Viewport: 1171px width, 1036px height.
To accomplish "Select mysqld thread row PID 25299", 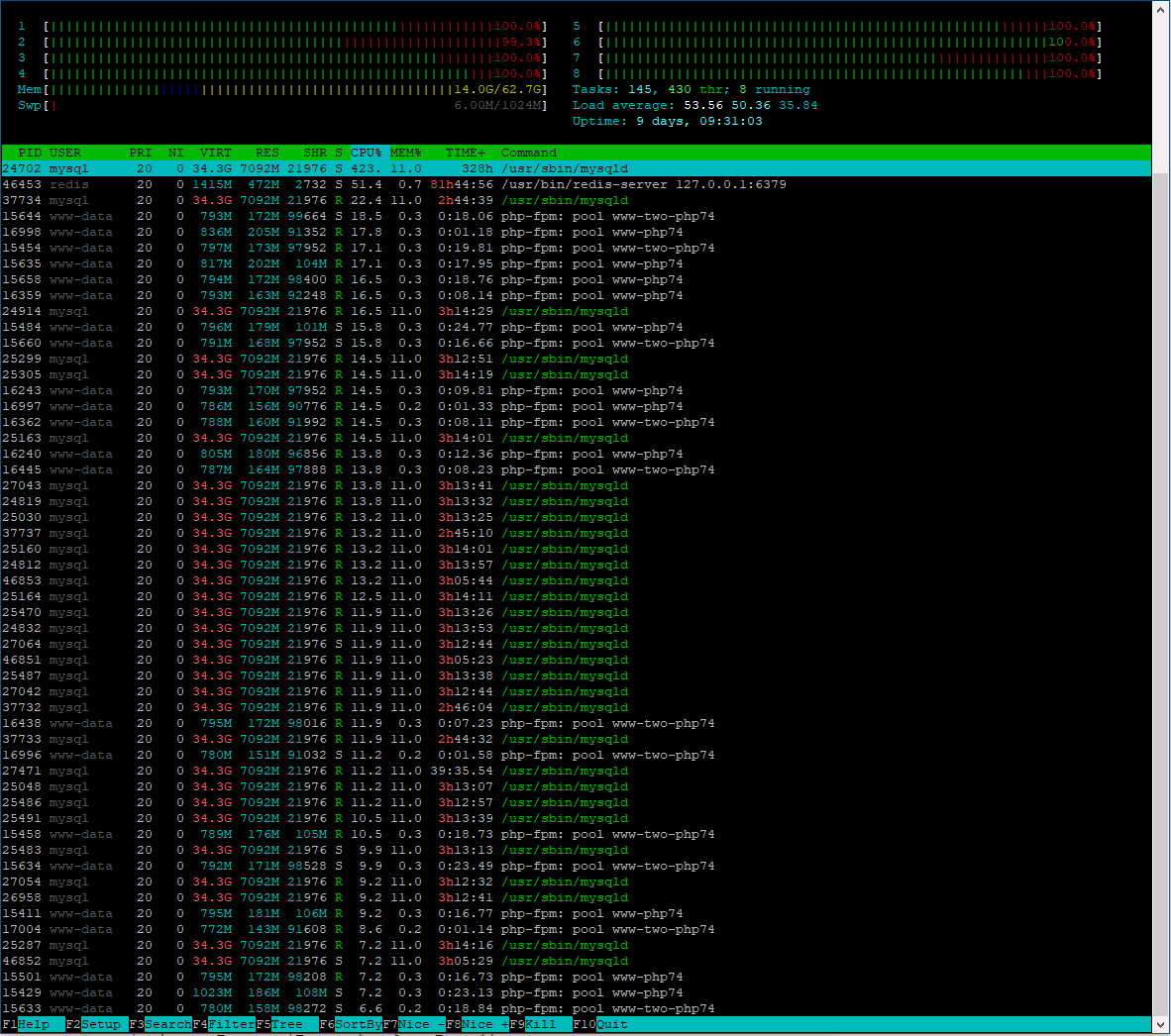I will [576, 359].
